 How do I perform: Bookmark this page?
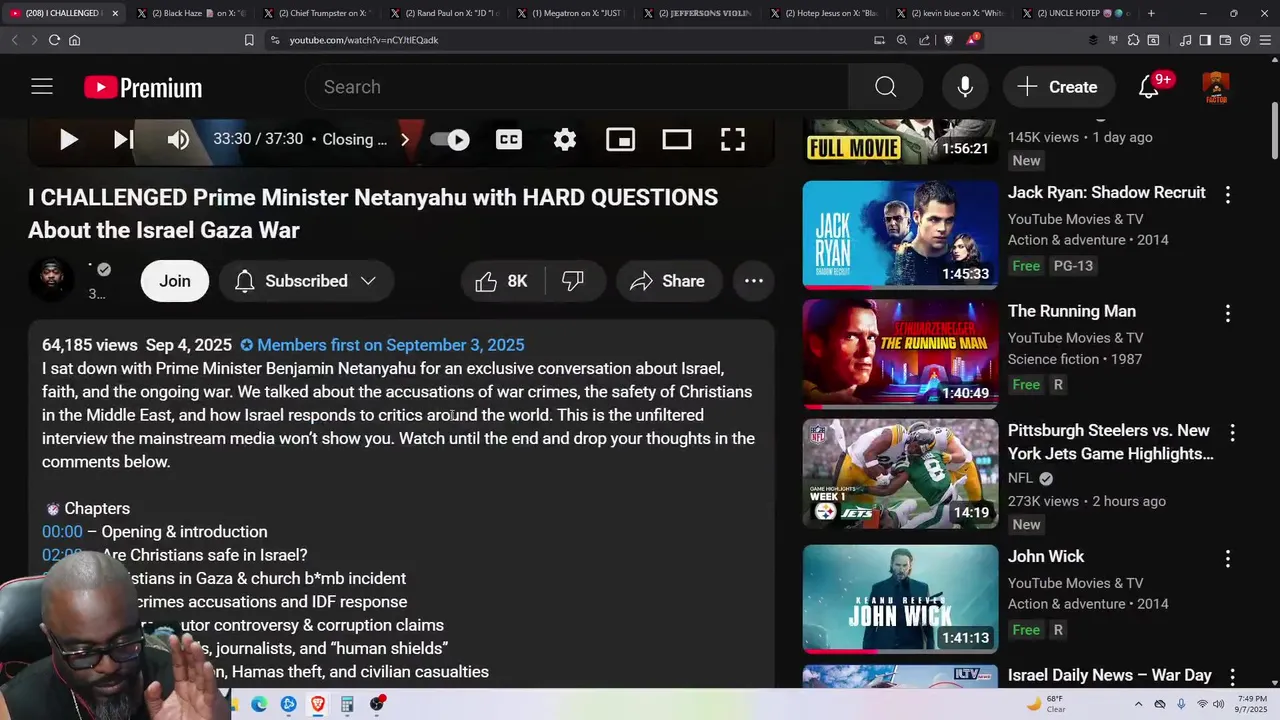tap(249, 40)
